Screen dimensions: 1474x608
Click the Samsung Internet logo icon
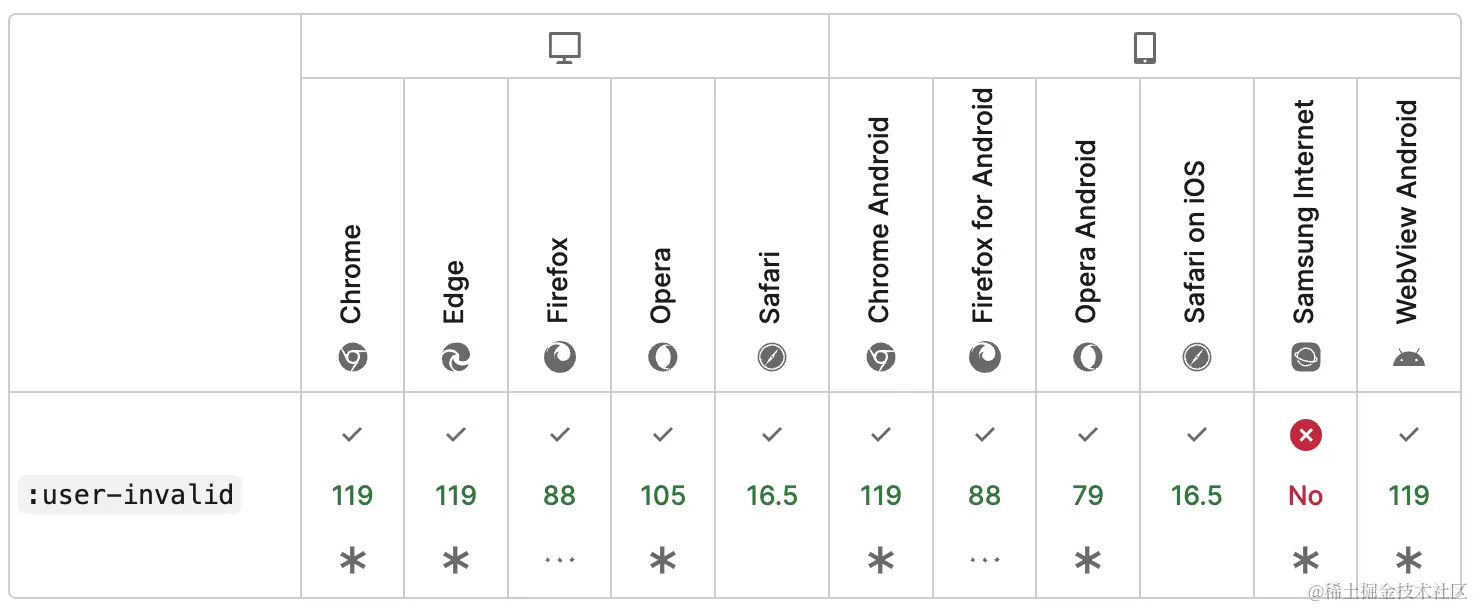(1305, 357)
